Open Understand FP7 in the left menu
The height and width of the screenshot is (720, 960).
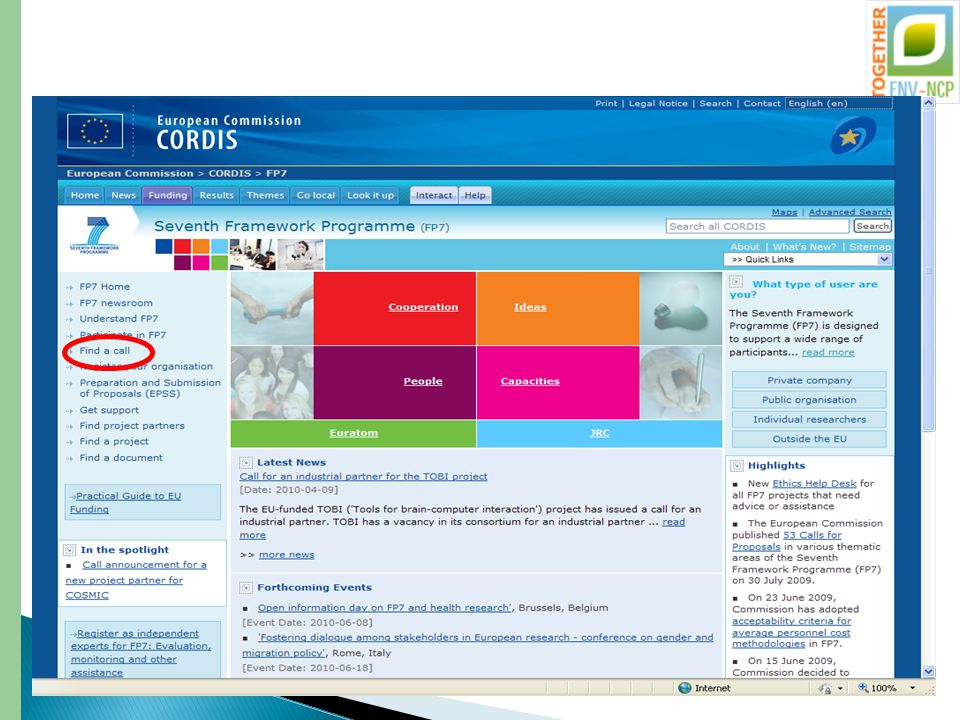(119, 319)
